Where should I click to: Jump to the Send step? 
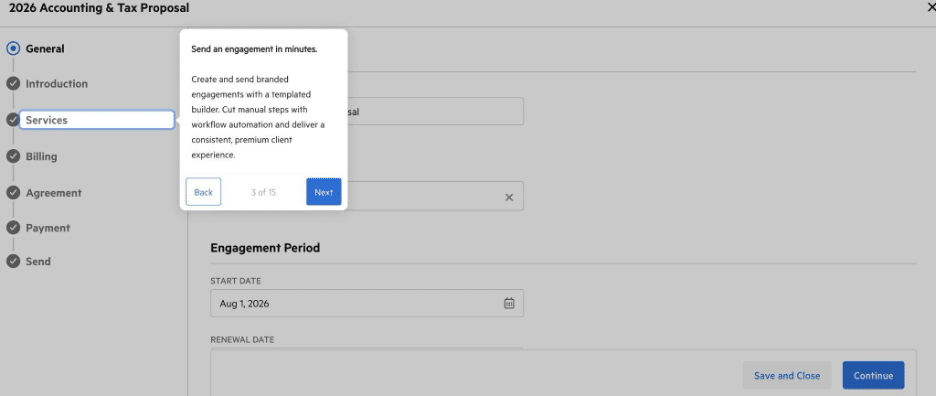[38, 261]
